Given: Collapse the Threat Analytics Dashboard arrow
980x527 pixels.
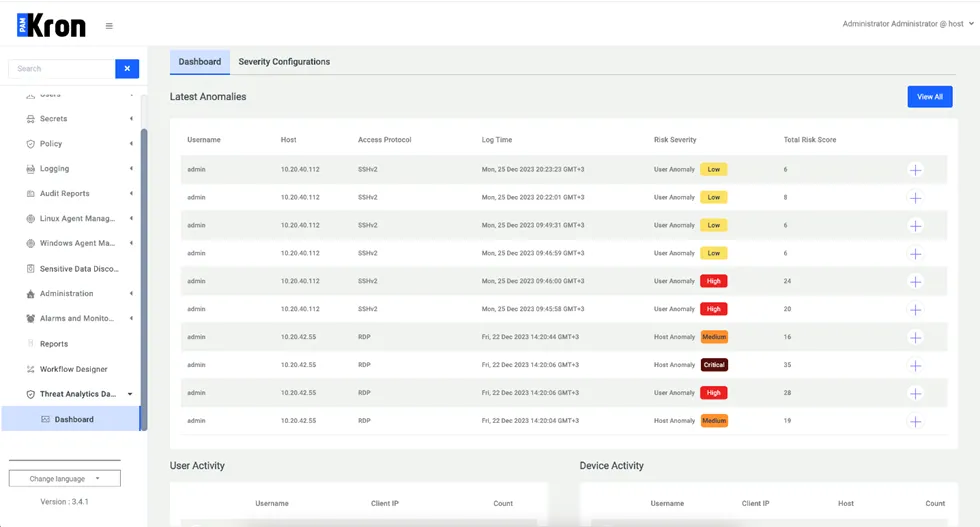Looking at the screenshot, I should 130,394.
